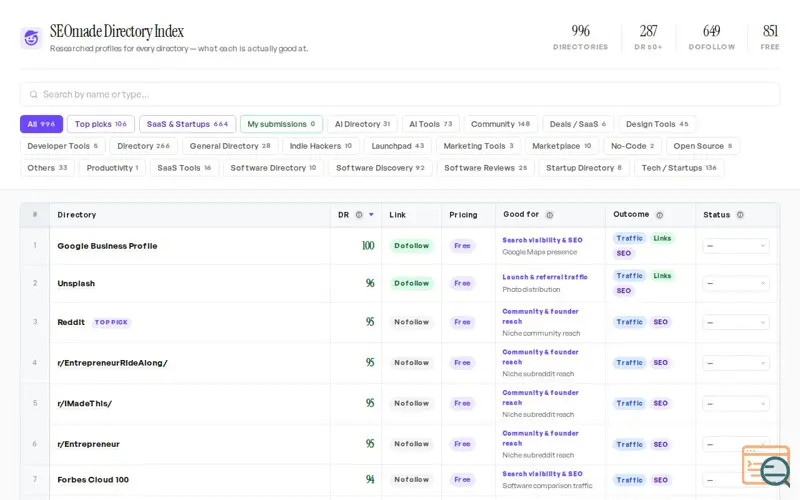The width and height of the screenshot is (800, 500).
Task: Click the TOP PICK badge on Reddit
Action: coord(111,322)
